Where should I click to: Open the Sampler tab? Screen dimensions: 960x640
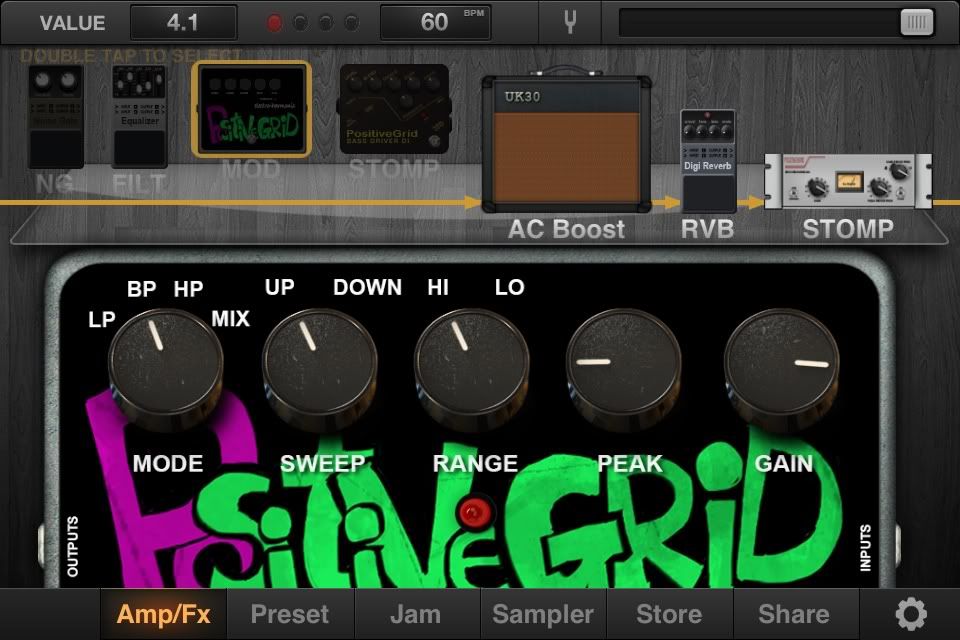(x=543, y=614)
